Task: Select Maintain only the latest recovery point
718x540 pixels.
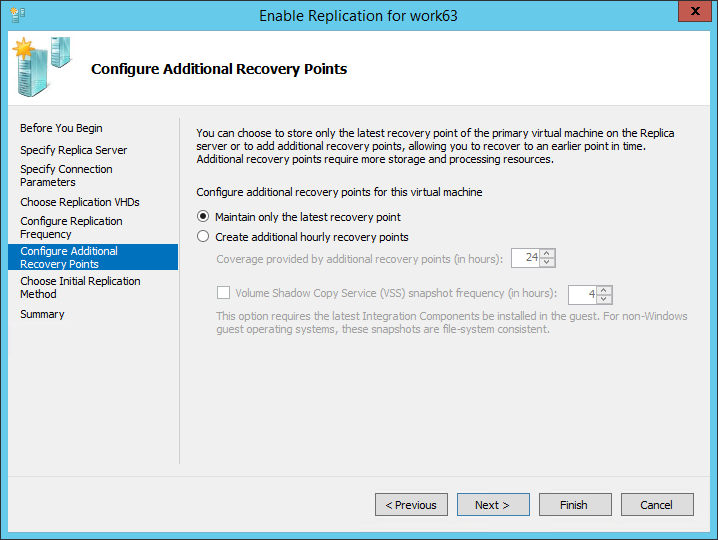Action: pyautogui.click(x=204, y=216)
